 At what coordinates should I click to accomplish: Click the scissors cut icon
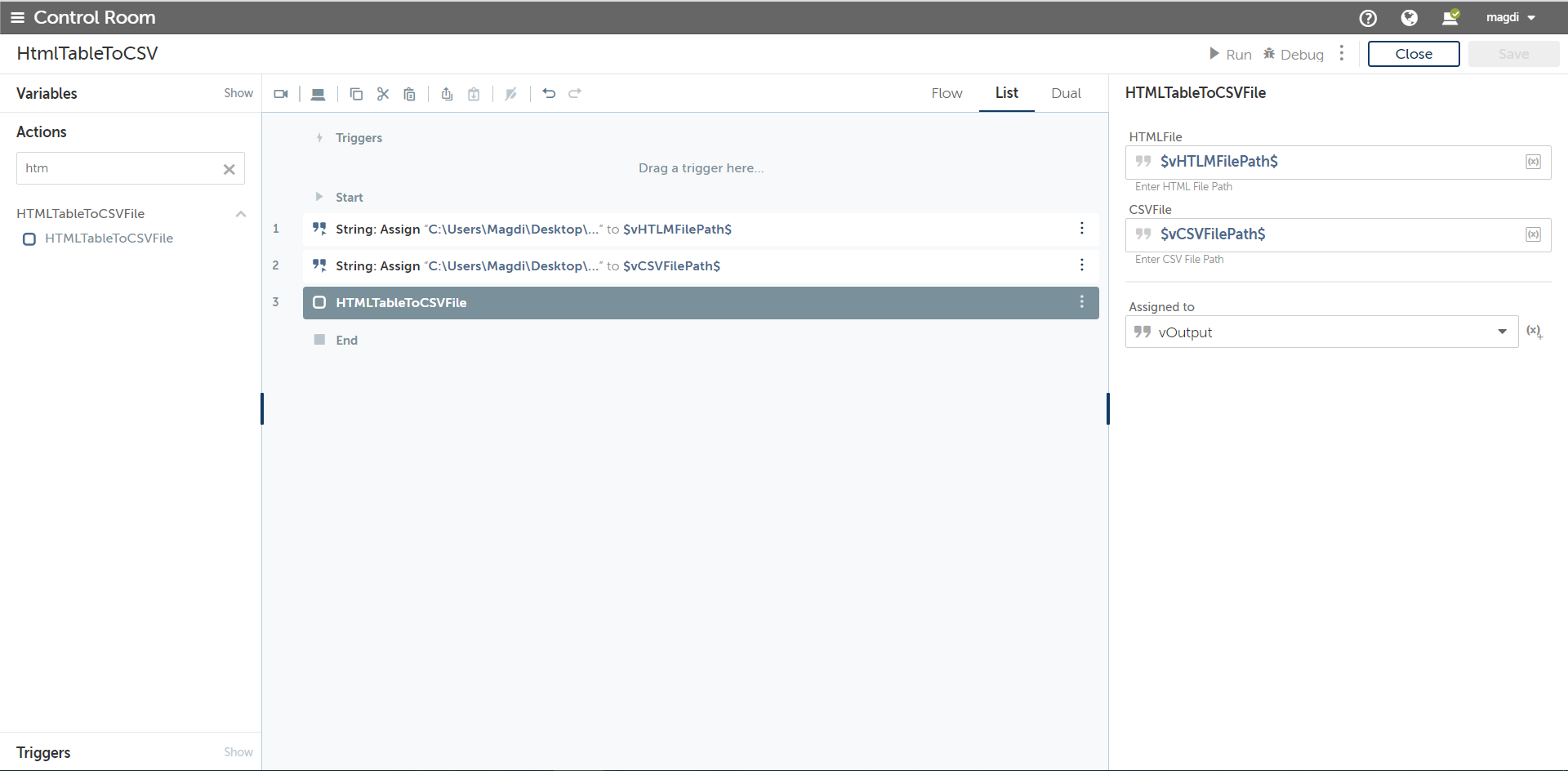pyautogui.click(x=383, y=94)
